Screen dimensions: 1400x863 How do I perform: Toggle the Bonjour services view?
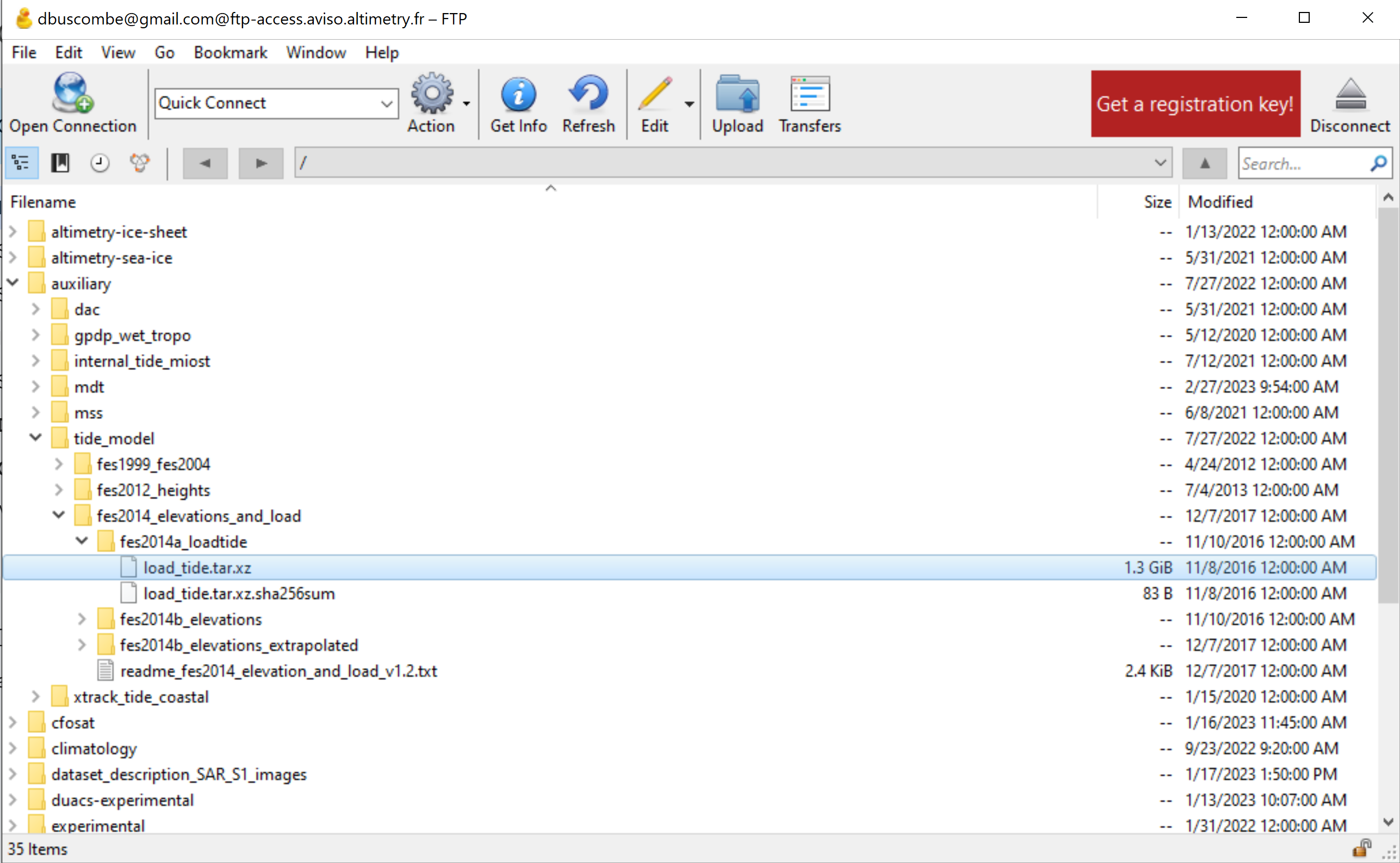click(x=139, y=163)
